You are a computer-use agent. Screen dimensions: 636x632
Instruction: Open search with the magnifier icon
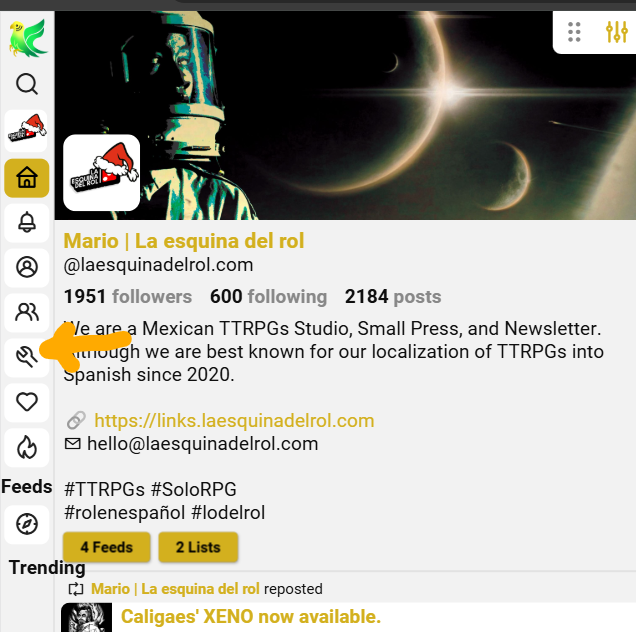pos(27,84)
